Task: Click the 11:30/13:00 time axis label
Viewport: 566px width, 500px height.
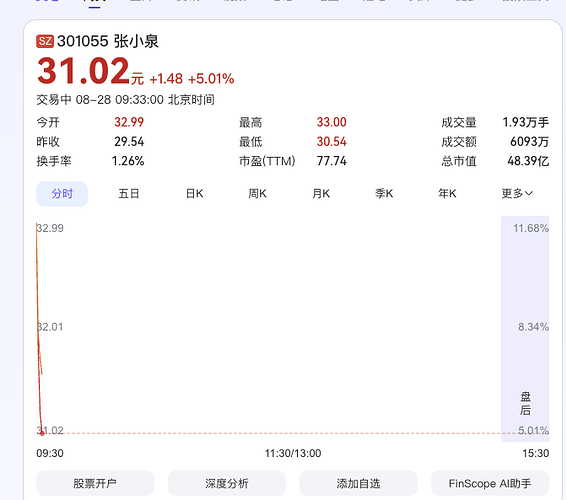Action: tap(293, 453)
